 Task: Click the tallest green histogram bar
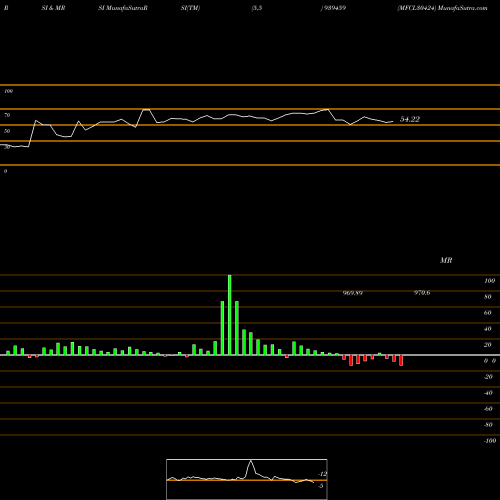(230, 315)
